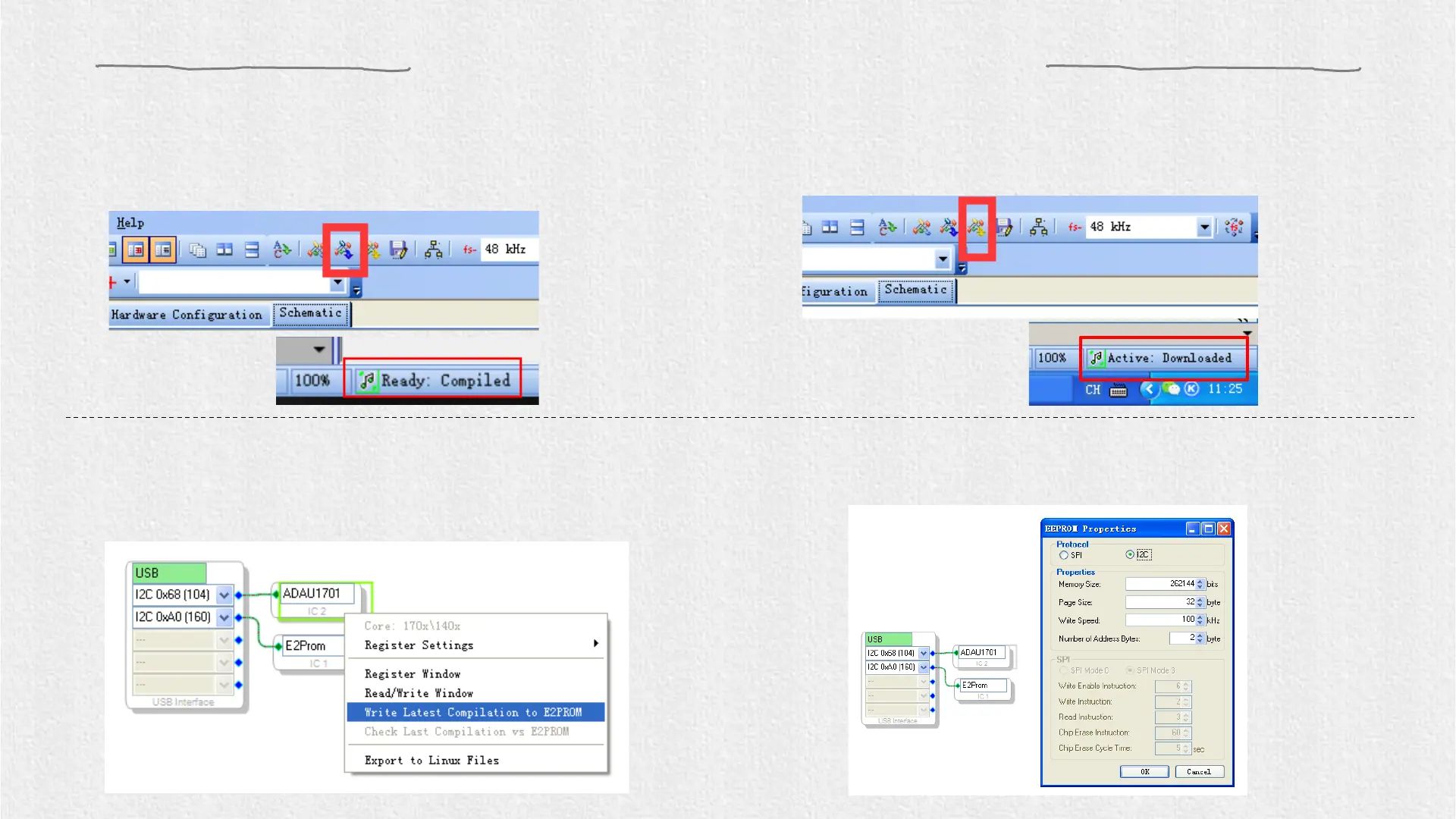Click the WeChat icon in system tray
The width and height of the screenshot is (1456, 819).
coord(1172,389)
